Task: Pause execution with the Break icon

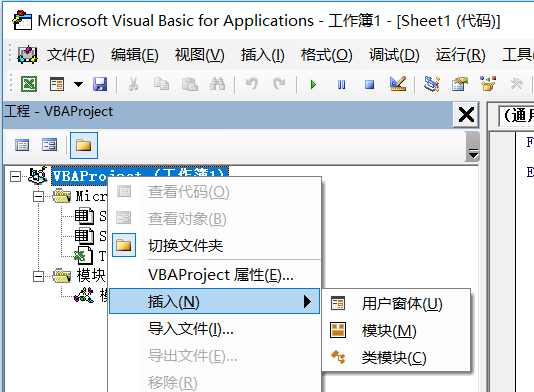Action: tap(341, 84)
